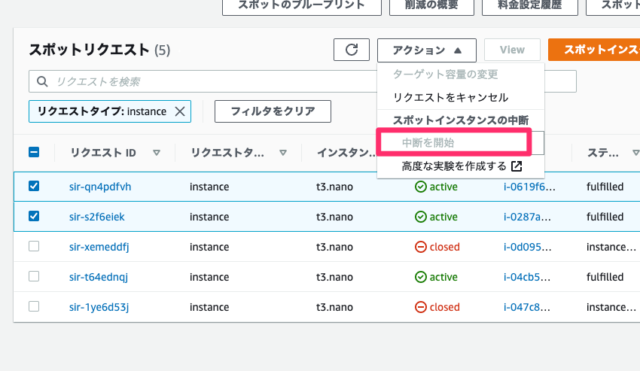Remove the リクエストタイプ: instance filter chip

180,111
